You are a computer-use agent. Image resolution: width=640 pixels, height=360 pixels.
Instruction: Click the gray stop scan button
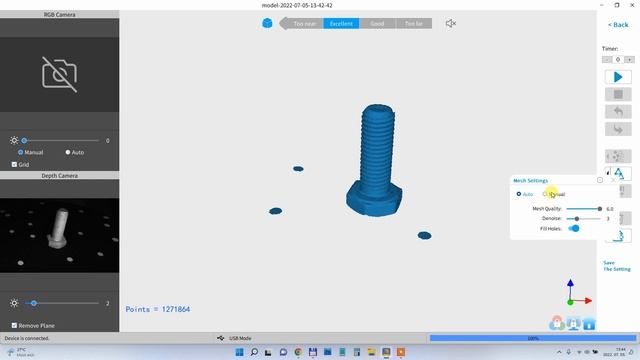click(x=618, y=94)
